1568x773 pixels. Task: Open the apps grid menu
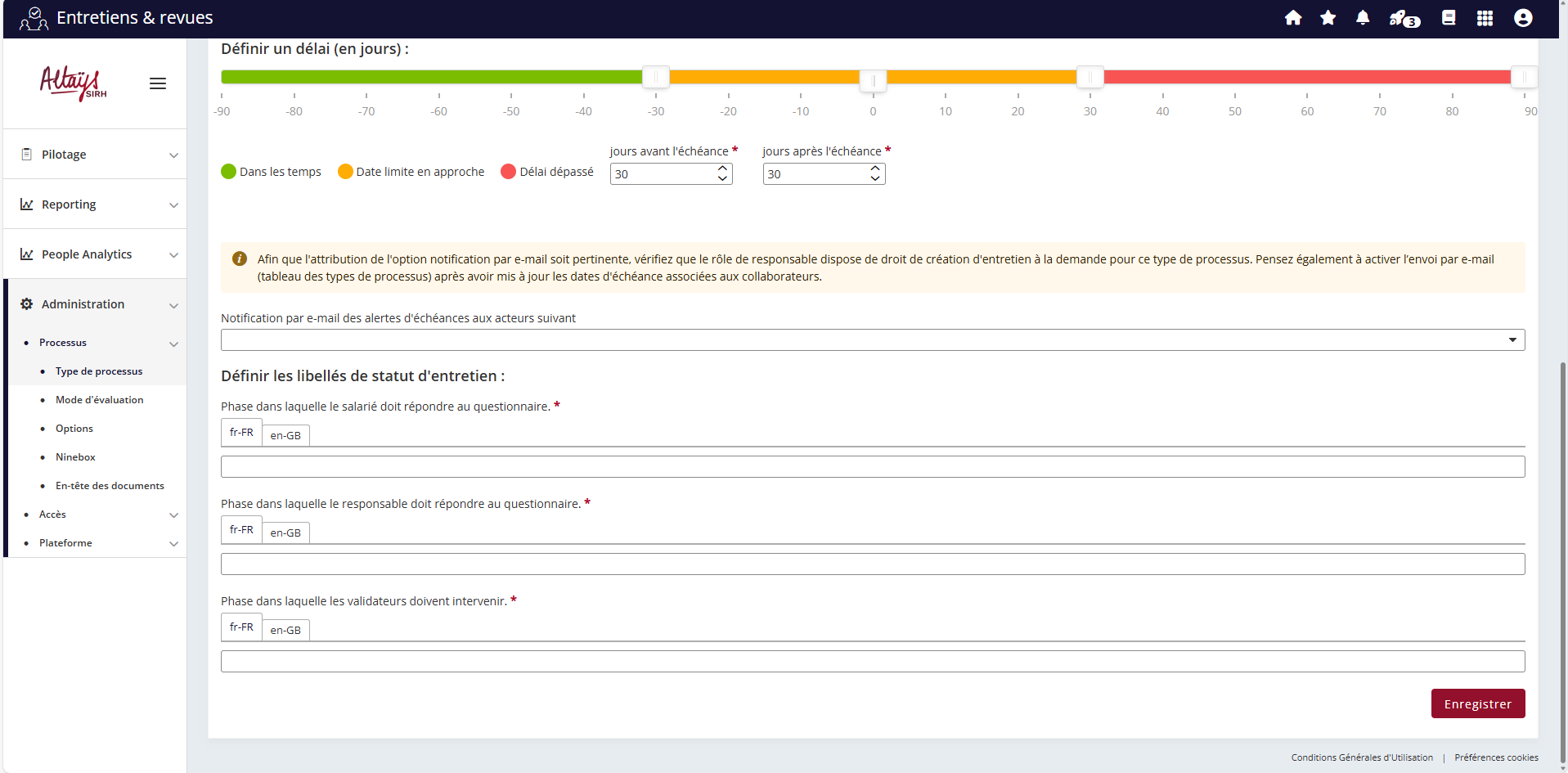(x=1485, y=18)
